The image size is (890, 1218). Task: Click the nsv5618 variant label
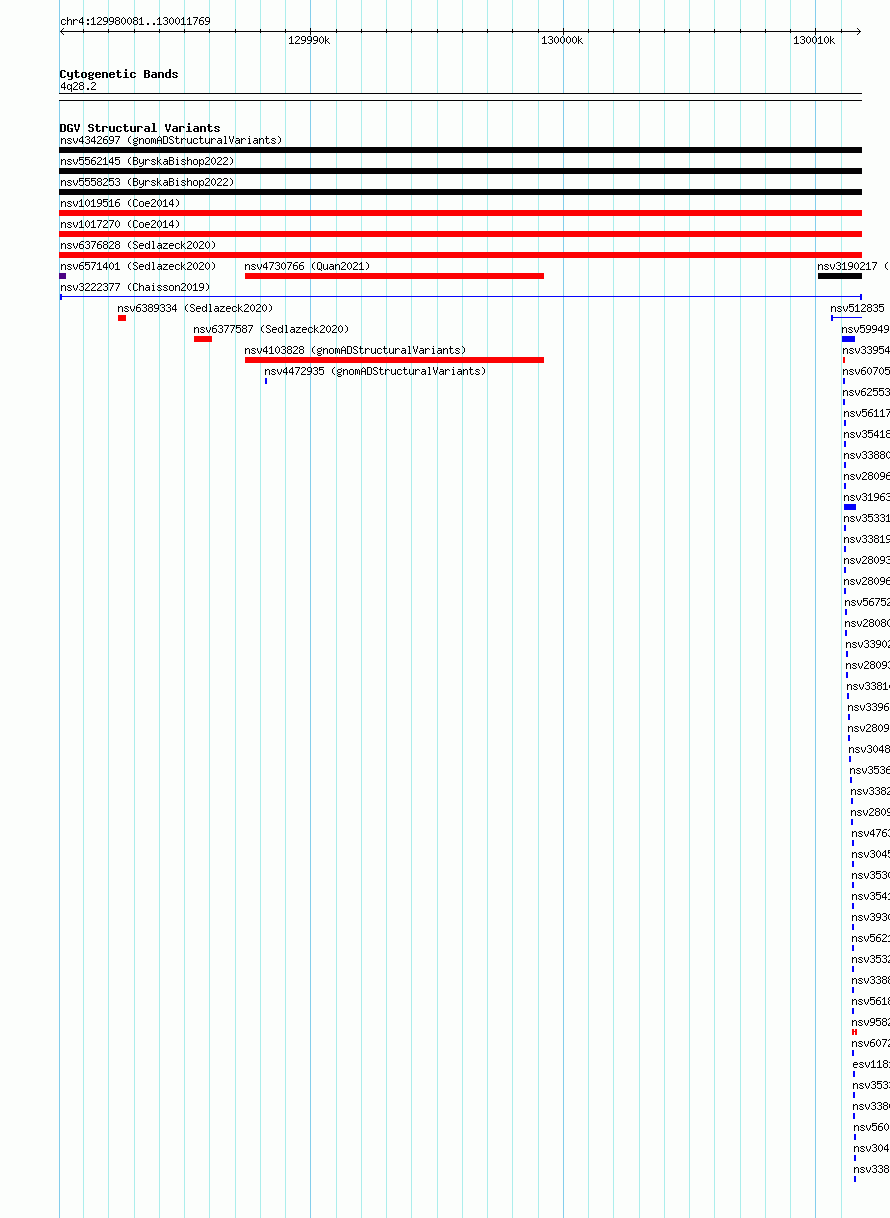click(x=871, y=1001)
